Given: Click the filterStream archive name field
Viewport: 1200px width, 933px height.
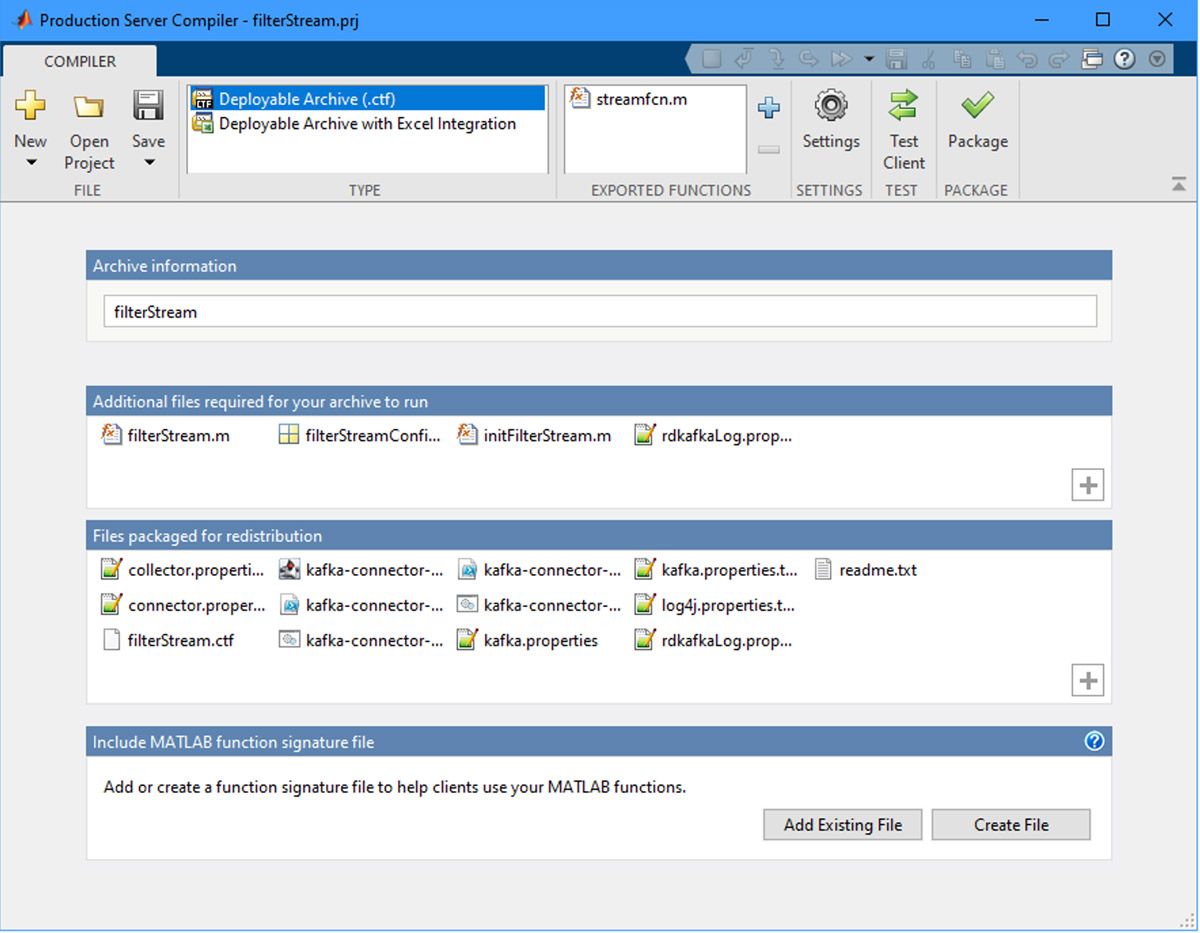Looking at the screenshot, I should click(600, 311).
